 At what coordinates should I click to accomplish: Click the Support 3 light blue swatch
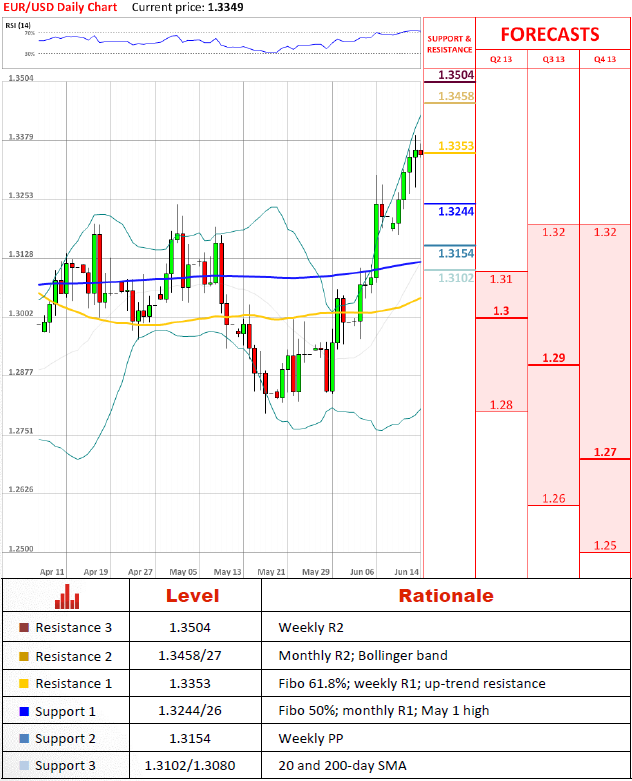click(x=24, y=766)
